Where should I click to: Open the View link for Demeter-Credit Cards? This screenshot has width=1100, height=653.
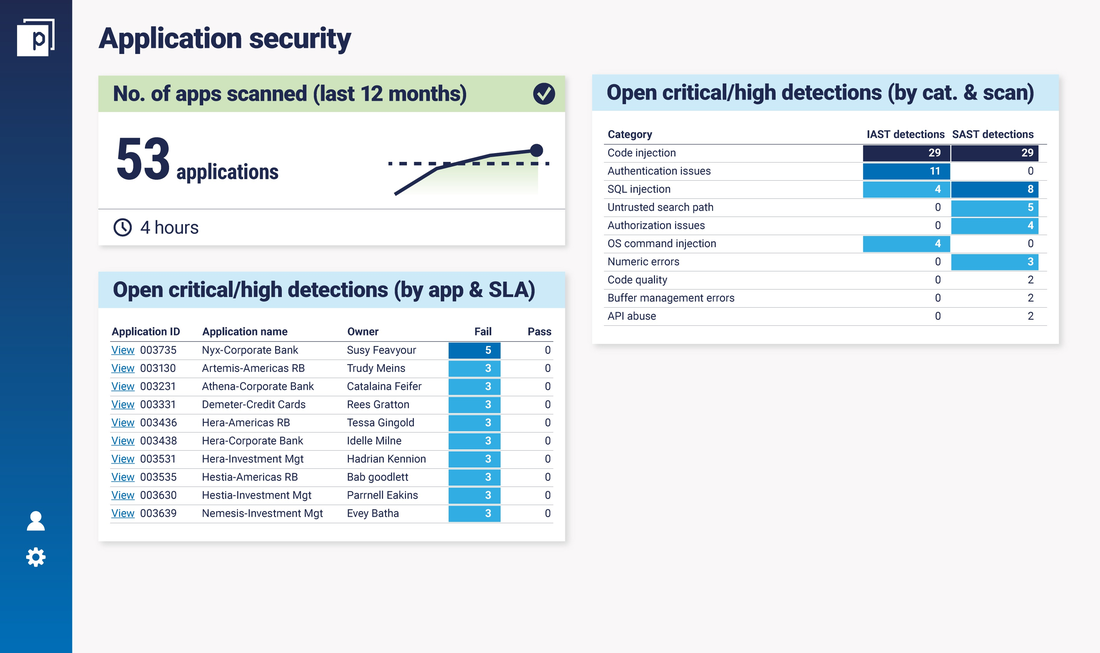pyautogui.click(x=122, y=404)
